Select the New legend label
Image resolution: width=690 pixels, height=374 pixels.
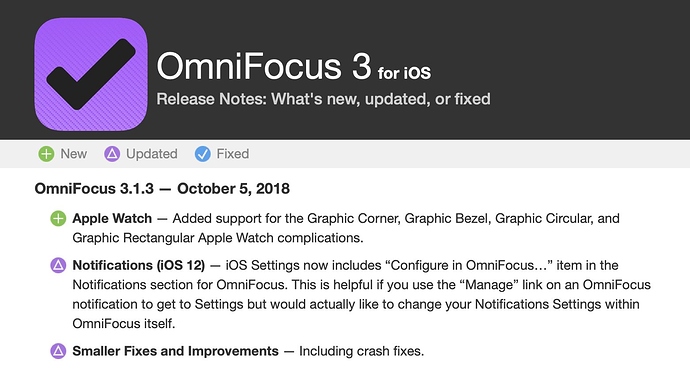click(73, 154)
